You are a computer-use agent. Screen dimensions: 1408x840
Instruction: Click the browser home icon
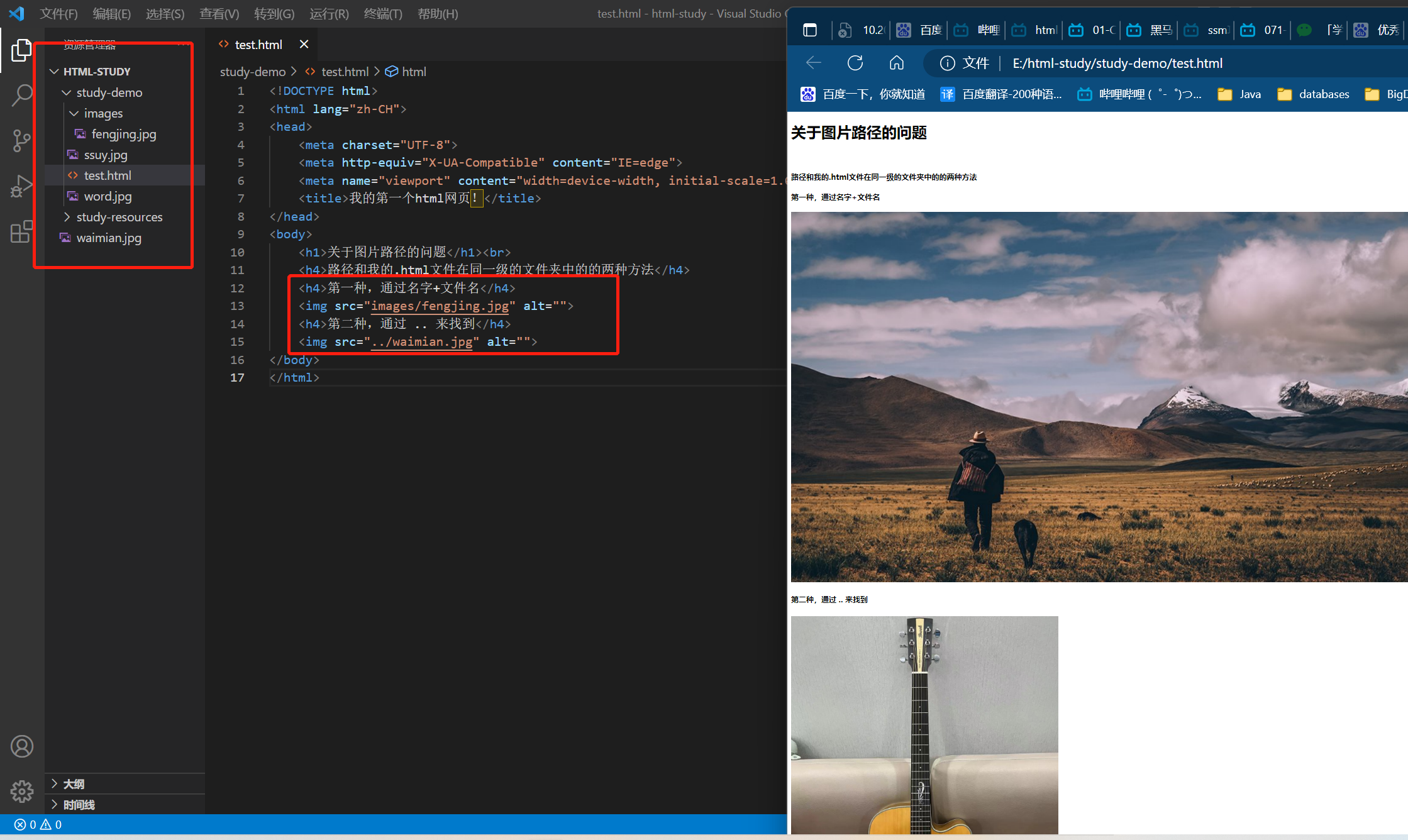pyautogui.click(x=896, y=63)
